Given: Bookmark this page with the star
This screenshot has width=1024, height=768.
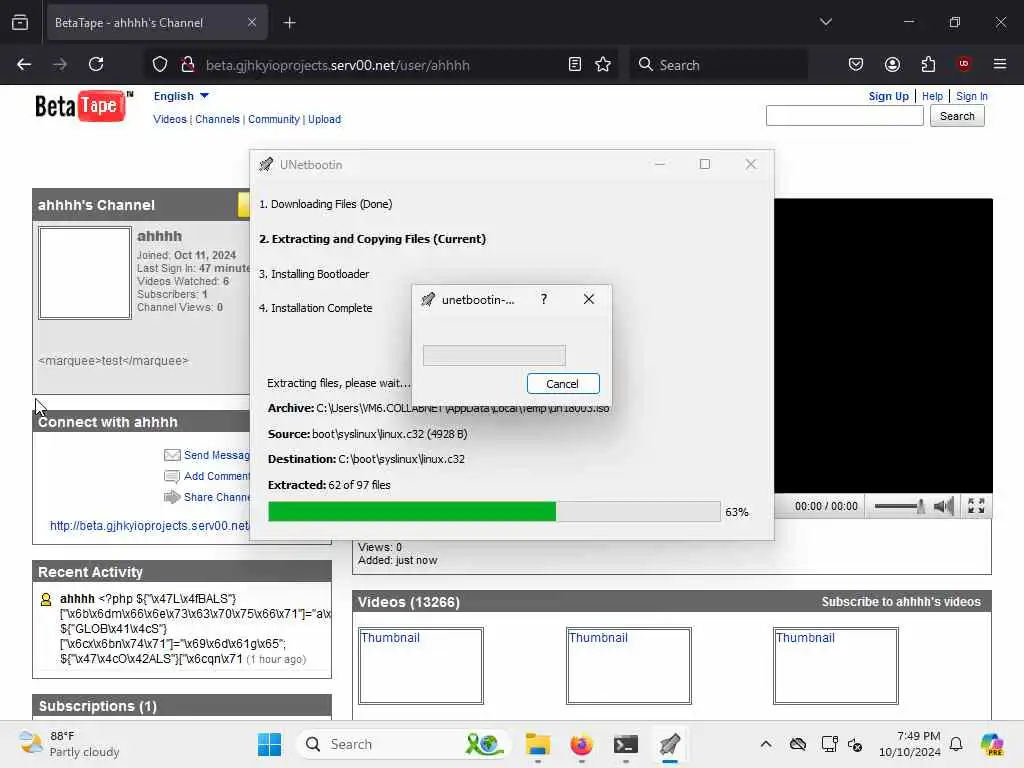Looking at the screenshot, I should tap(603, 65).
